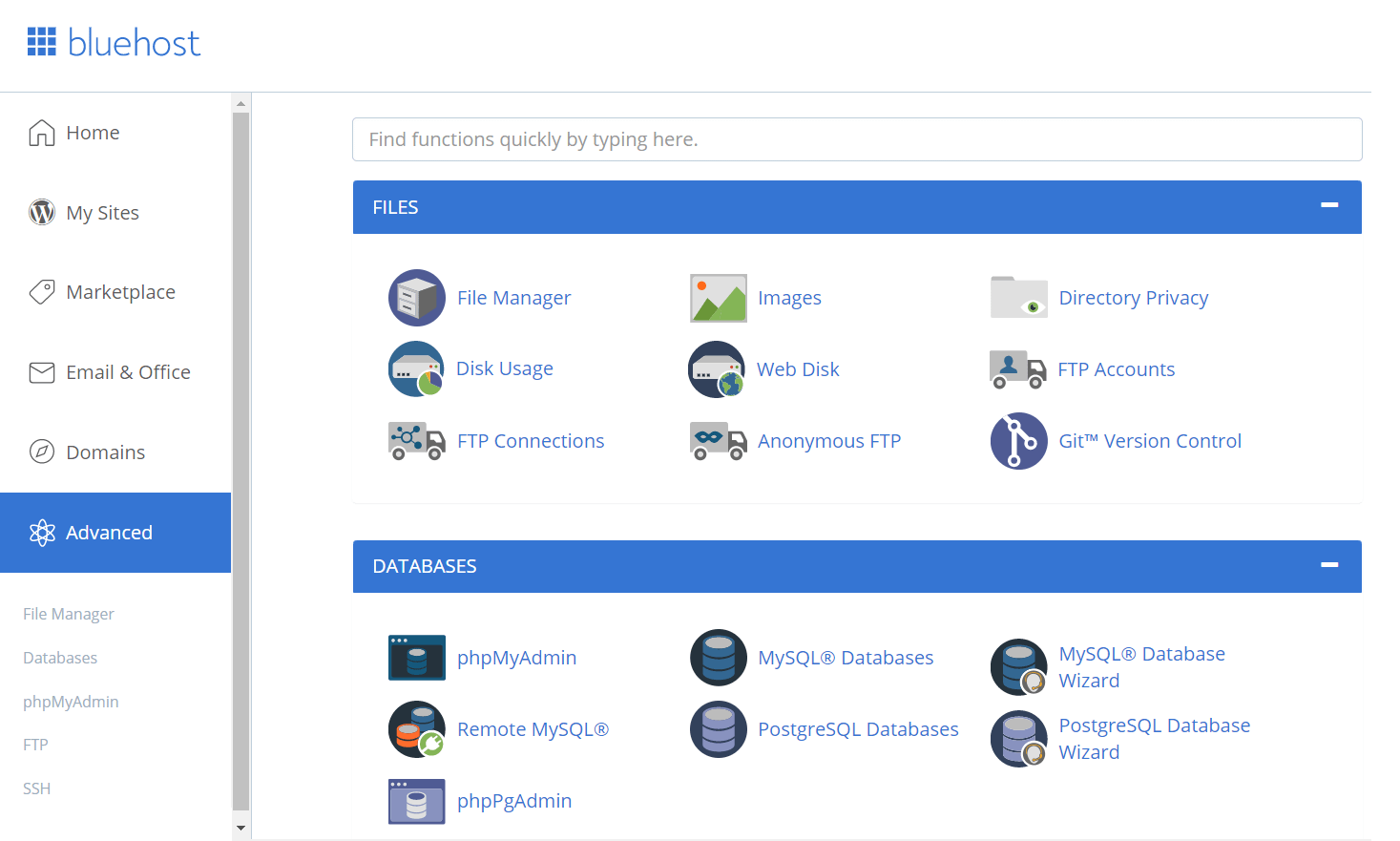Image resolution: width=1400 pixels, height=841 pixels.
Task: Open the MySQL Database Wizard icon
Action: [1018, 666]
